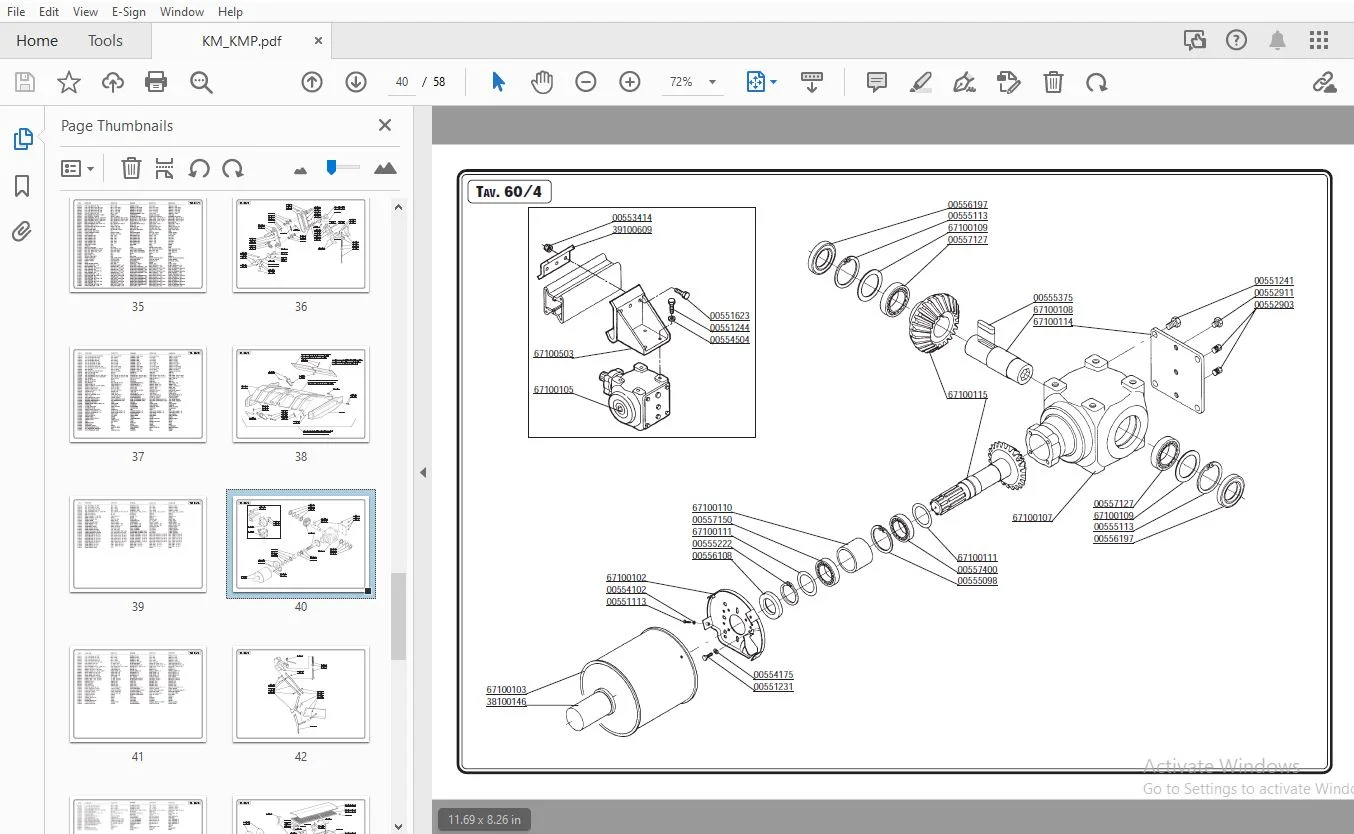Select page 39 thumbnail
Image resolution: width=1354 pixels, height=834 pixels.
[138, 545]
